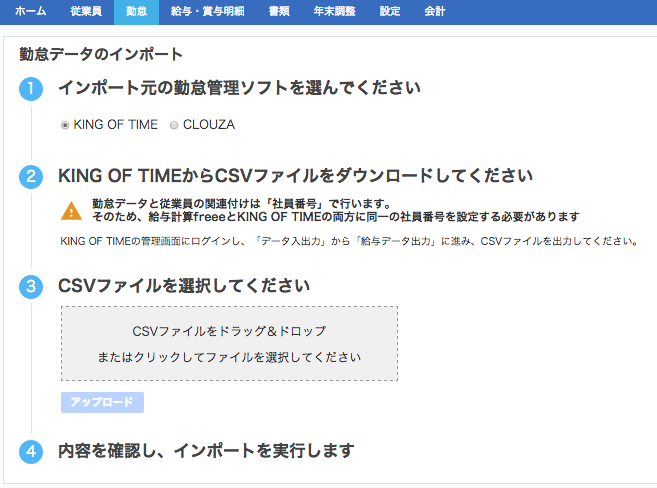This screenshot has height=488, width=657.
Task: Click the heading インポート元の勤怠管理ソフトを選んでください
Action: 239,88
